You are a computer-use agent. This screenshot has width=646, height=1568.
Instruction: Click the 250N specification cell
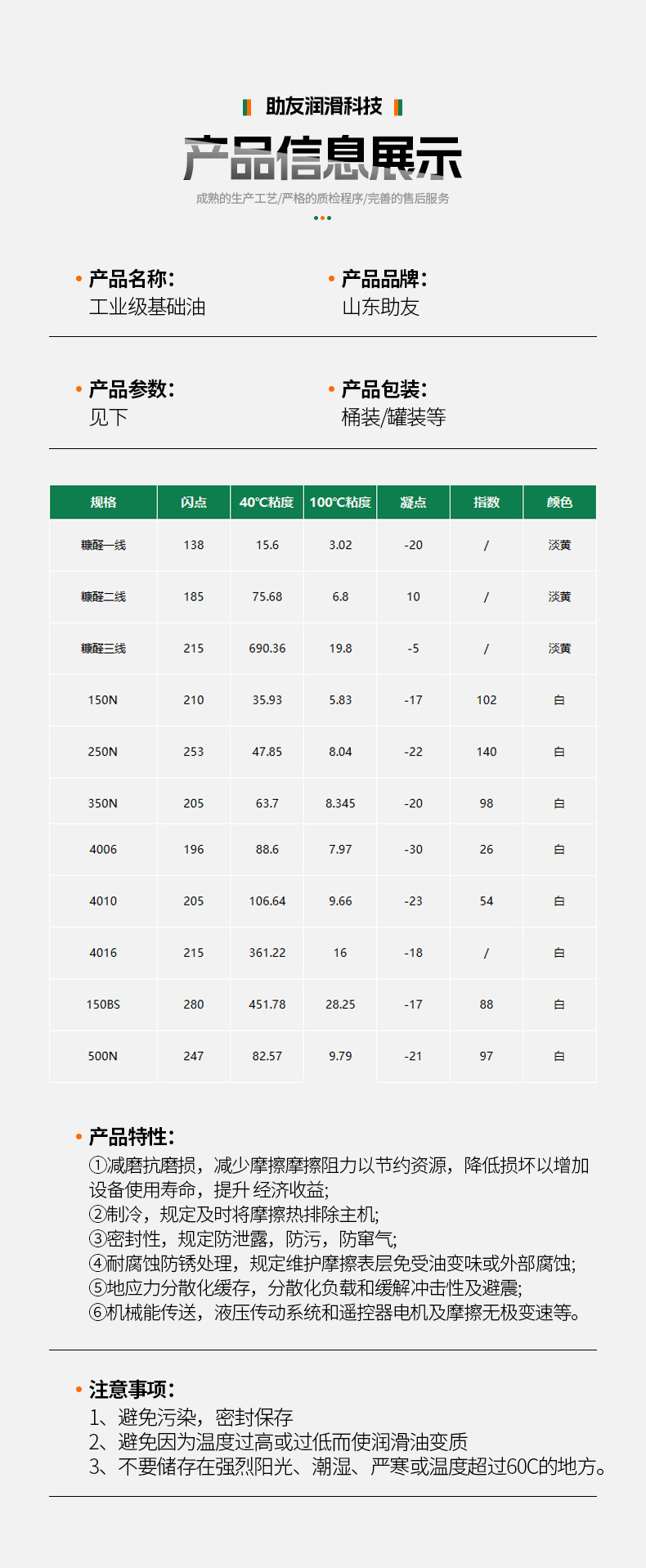[x=103, y=752]
